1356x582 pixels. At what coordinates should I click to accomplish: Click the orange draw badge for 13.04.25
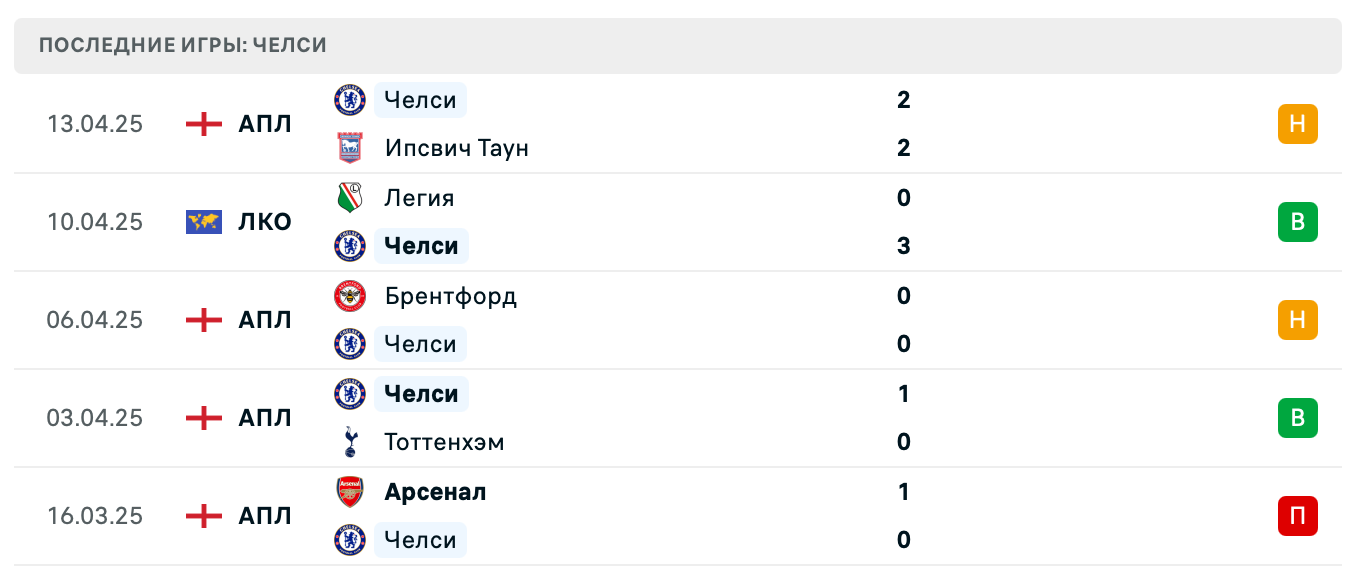[x=1297, y=124]
